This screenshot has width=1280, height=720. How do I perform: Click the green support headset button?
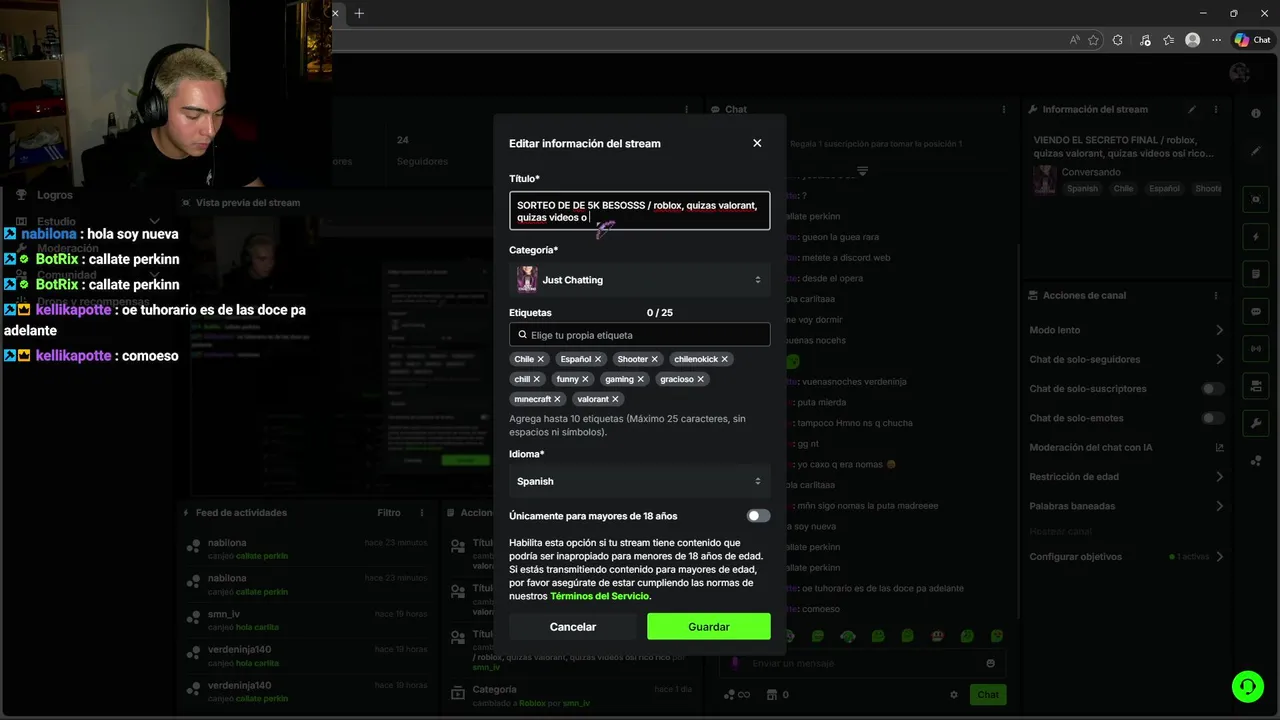1248,686
